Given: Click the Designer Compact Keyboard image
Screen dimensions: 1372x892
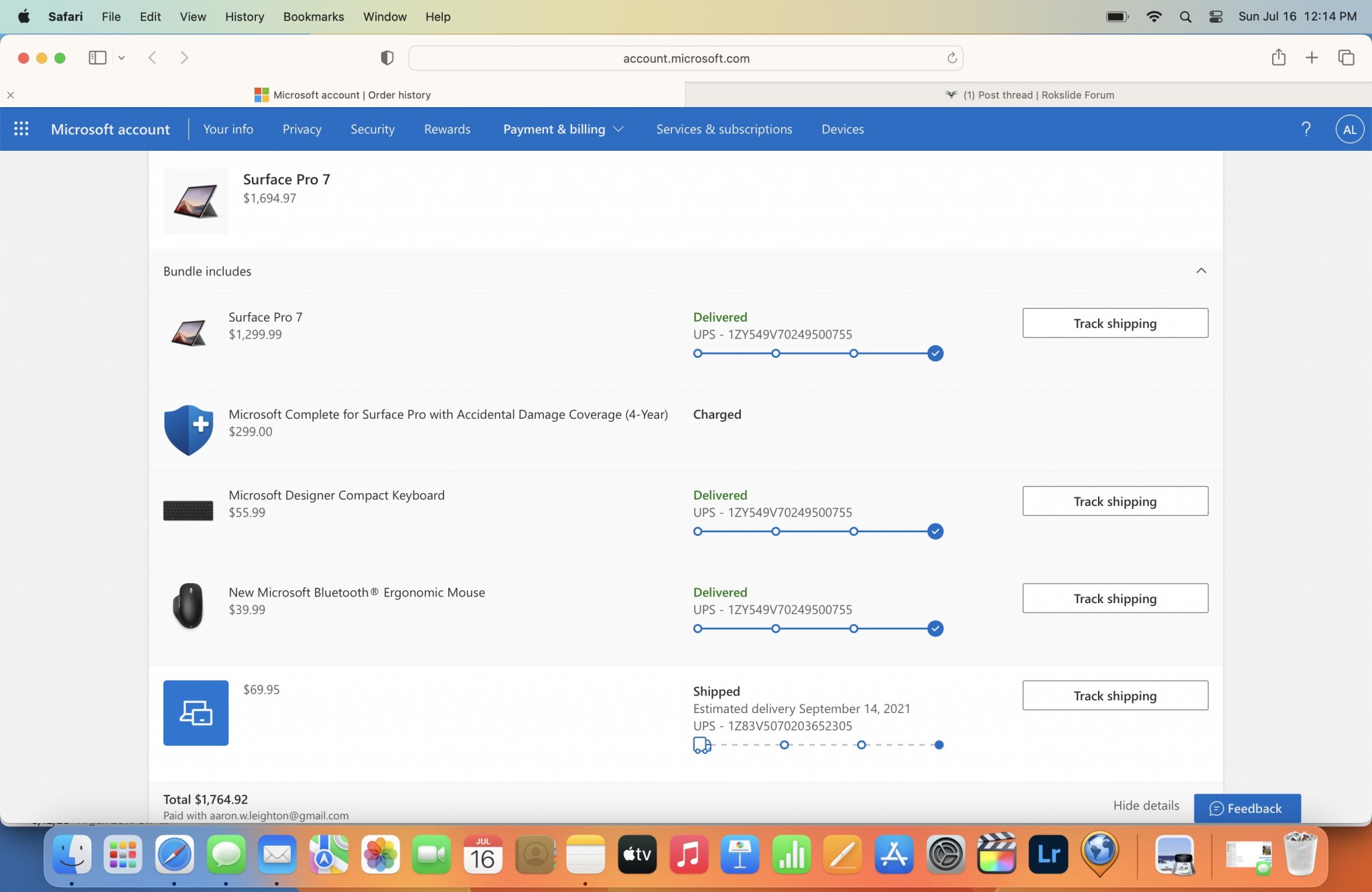Looking at the screenshot, I should point(188,511).
